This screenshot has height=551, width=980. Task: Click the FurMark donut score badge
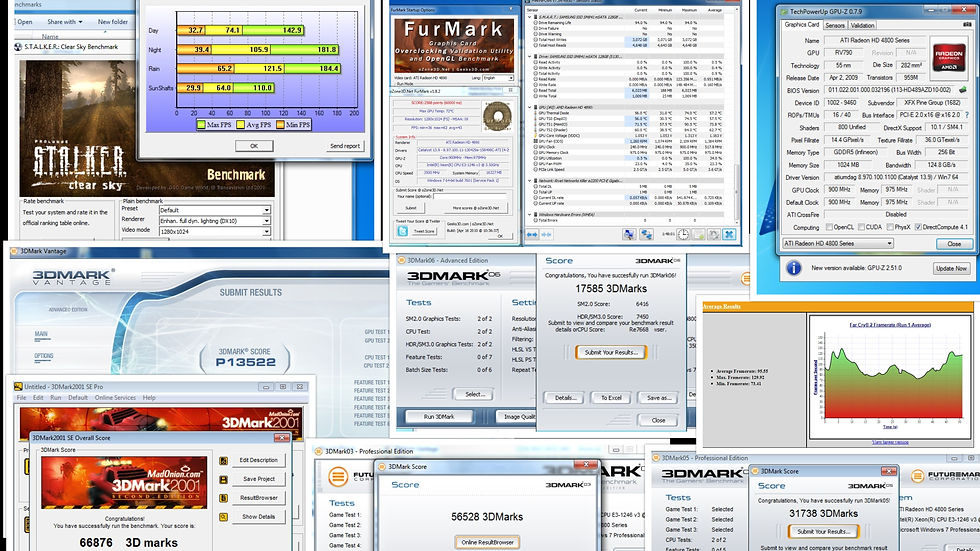[x=497, y=116]
